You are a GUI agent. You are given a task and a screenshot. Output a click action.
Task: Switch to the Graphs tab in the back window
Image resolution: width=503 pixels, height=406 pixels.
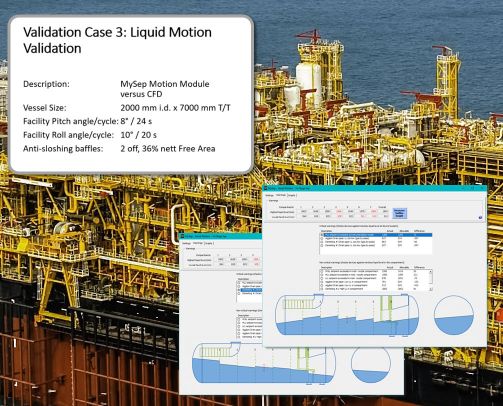[209, 243]
